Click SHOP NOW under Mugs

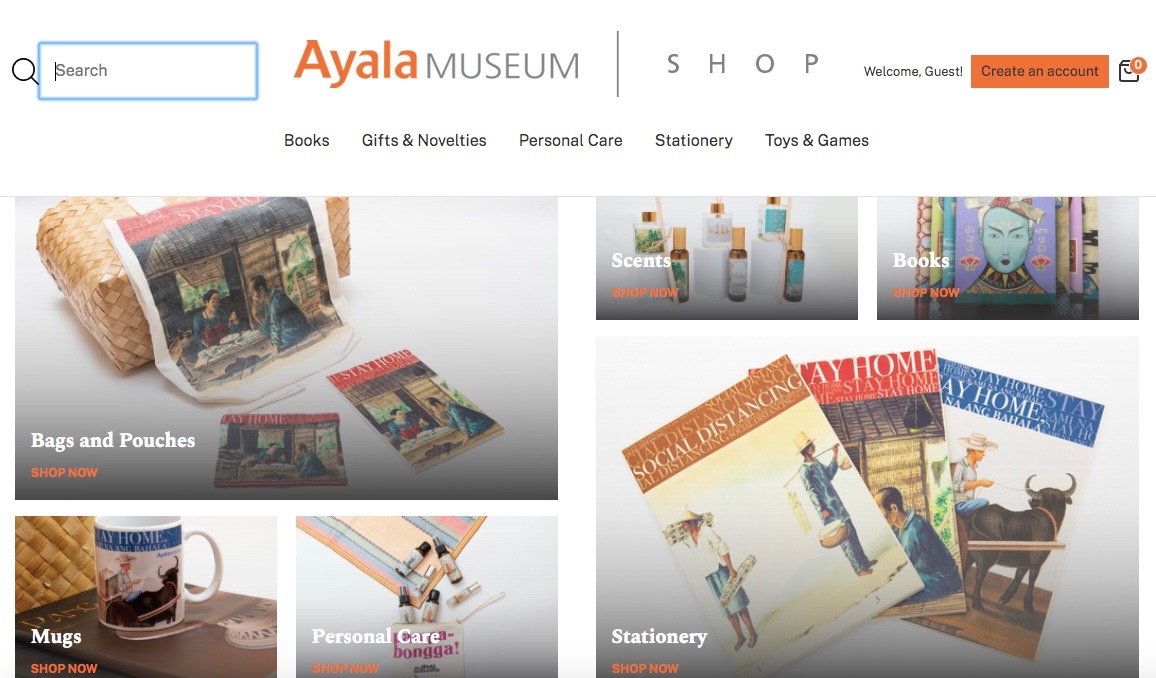pos(64,668)
